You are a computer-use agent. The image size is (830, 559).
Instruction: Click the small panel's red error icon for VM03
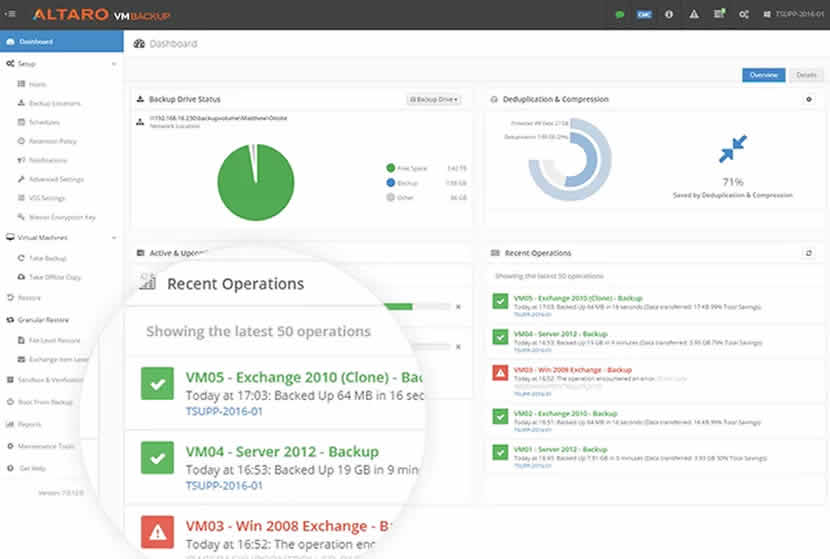(x=500, y=373)
